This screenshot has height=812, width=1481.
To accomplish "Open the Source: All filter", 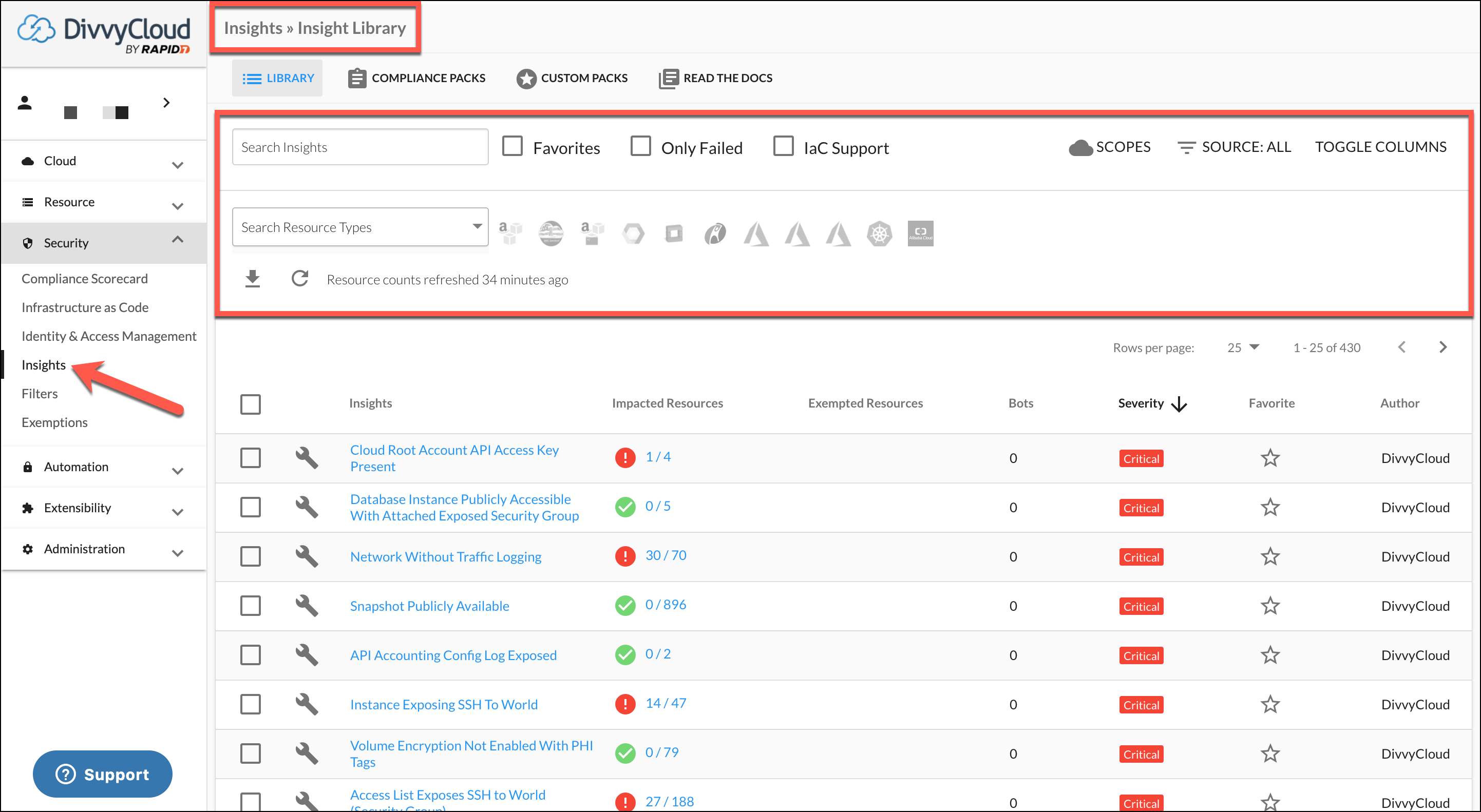I will click(1234, 147).
